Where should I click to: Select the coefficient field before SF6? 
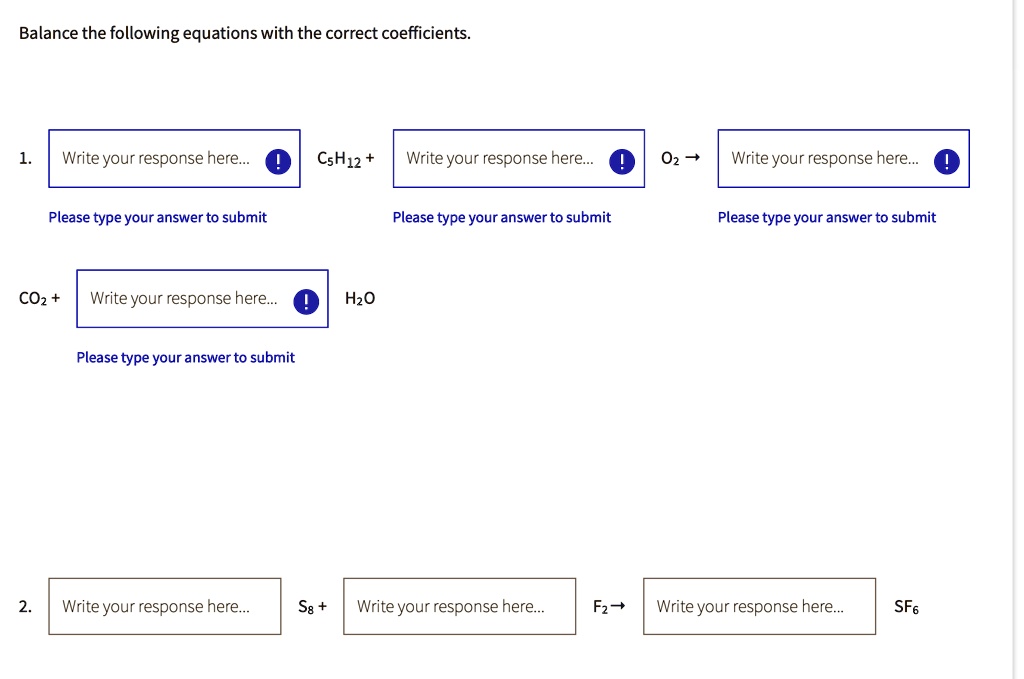760,607
